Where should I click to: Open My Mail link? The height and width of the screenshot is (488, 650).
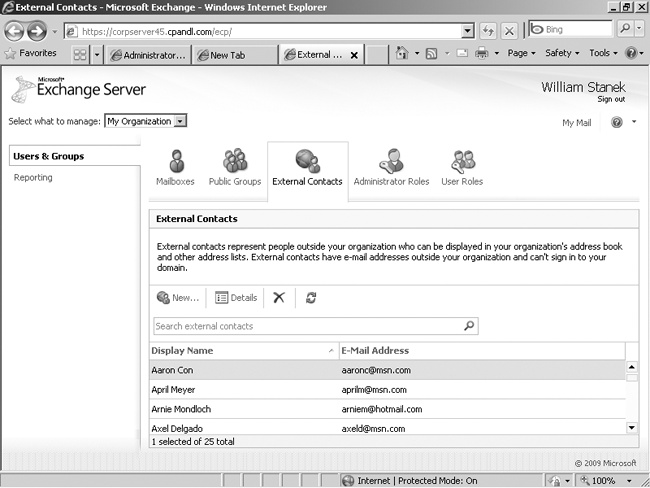(577, 122)
